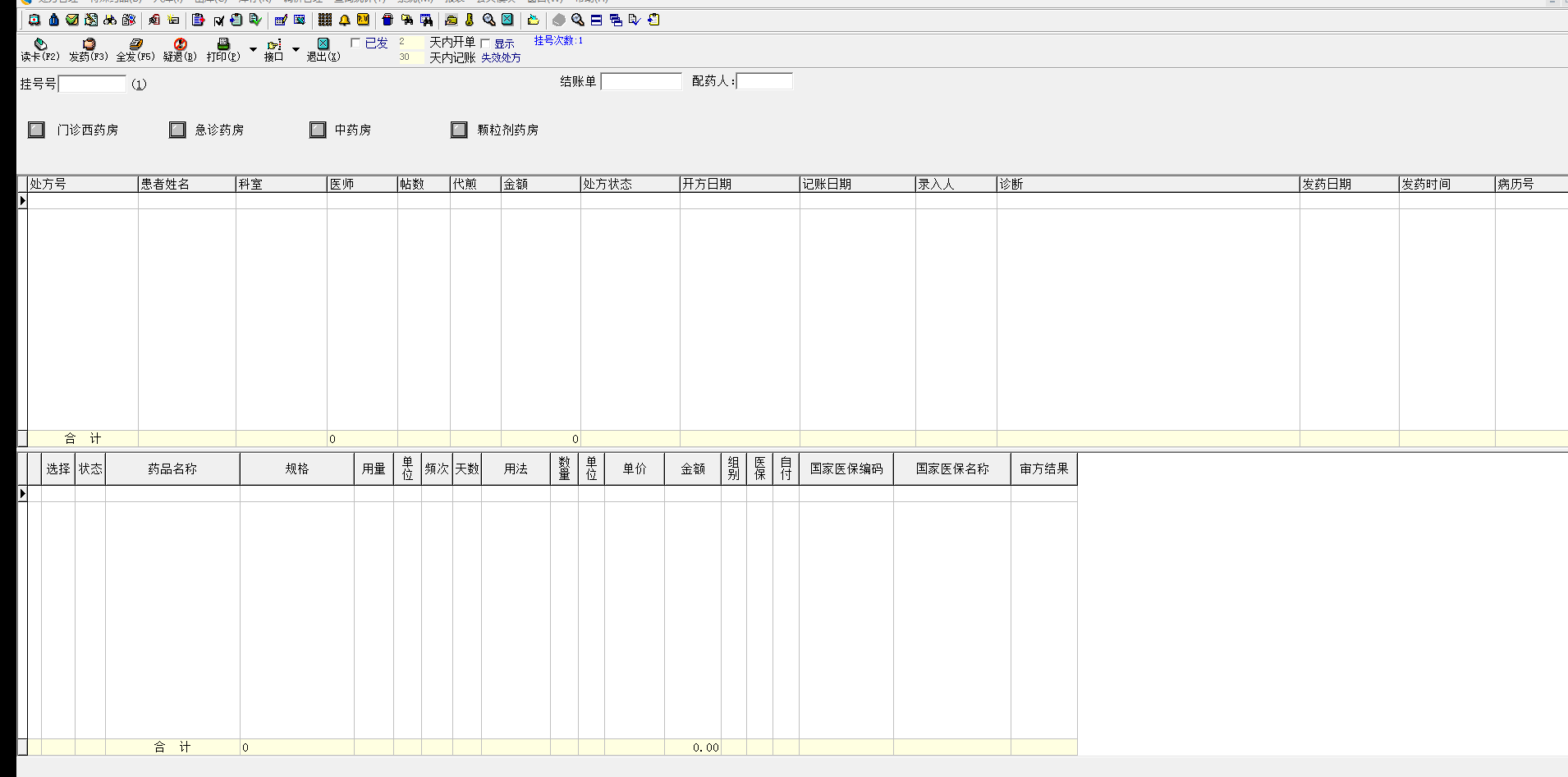
Task: Click the 记账日期 column header
Action: tap(858, 184)
